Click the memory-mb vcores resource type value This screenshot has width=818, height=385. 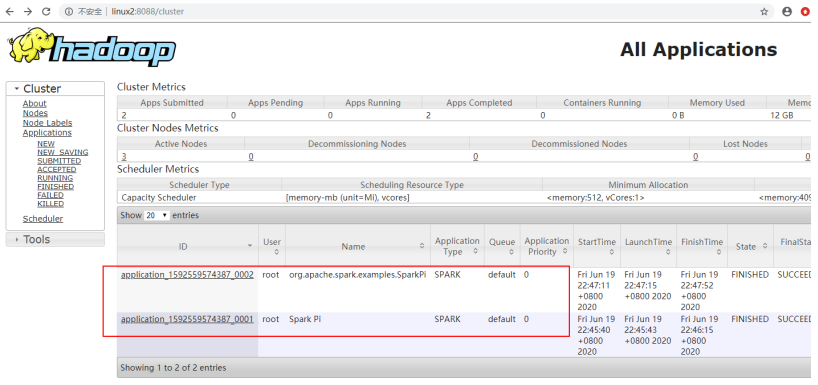click(x=347, y=198)
